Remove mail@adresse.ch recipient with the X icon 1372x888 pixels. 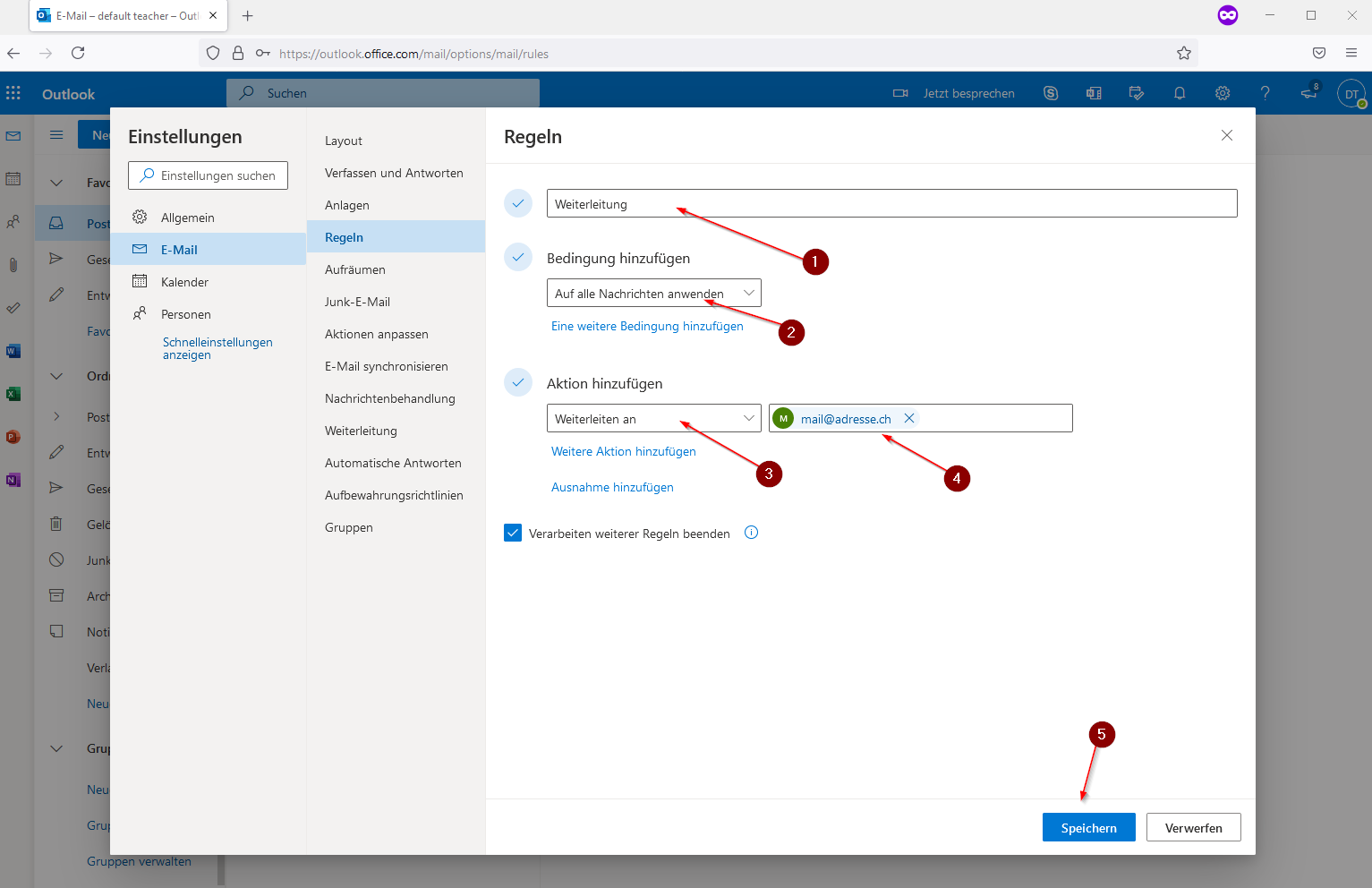909,418
